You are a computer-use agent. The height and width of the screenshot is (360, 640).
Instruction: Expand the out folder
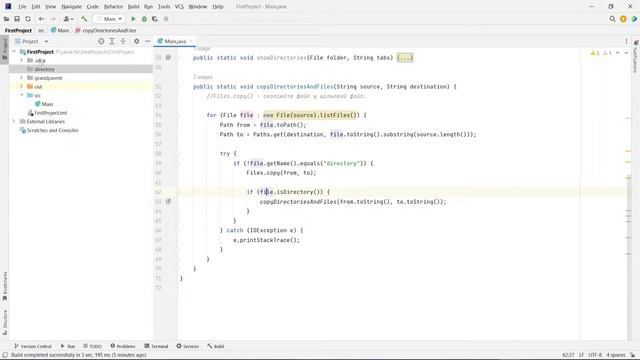[22, 87]
